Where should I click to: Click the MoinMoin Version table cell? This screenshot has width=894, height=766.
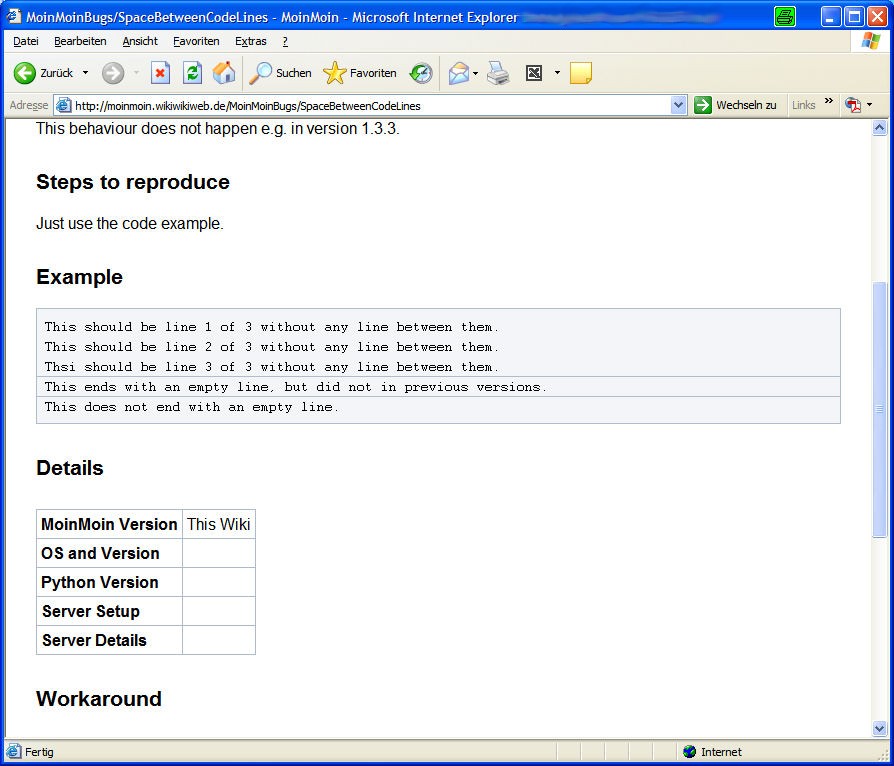109,524
